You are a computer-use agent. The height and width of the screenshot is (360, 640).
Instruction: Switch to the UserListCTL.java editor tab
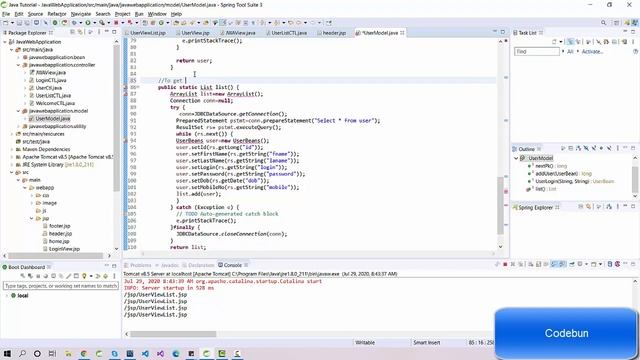click(x=289, y=33)
